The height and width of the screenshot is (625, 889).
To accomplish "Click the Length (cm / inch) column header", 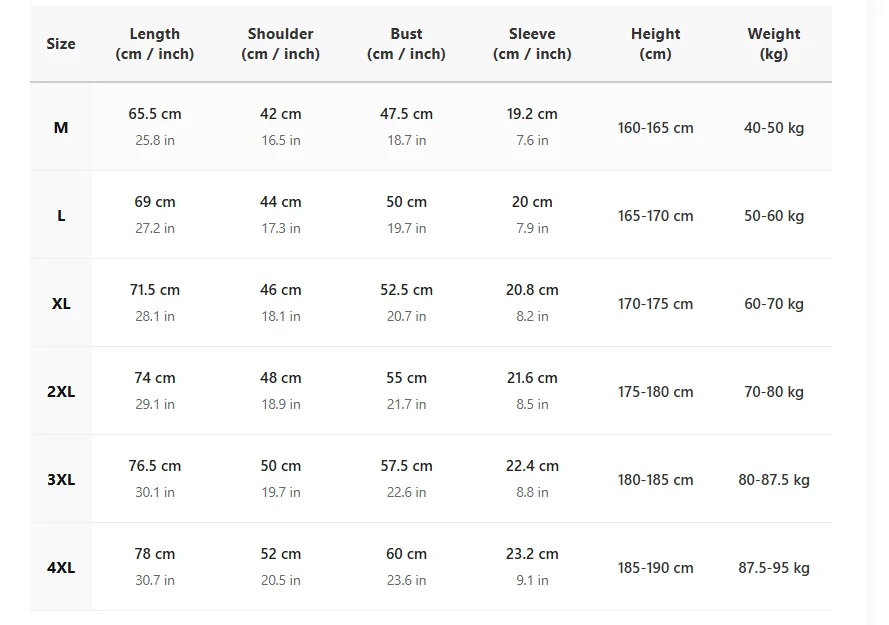I will click(x=155, y=44).
